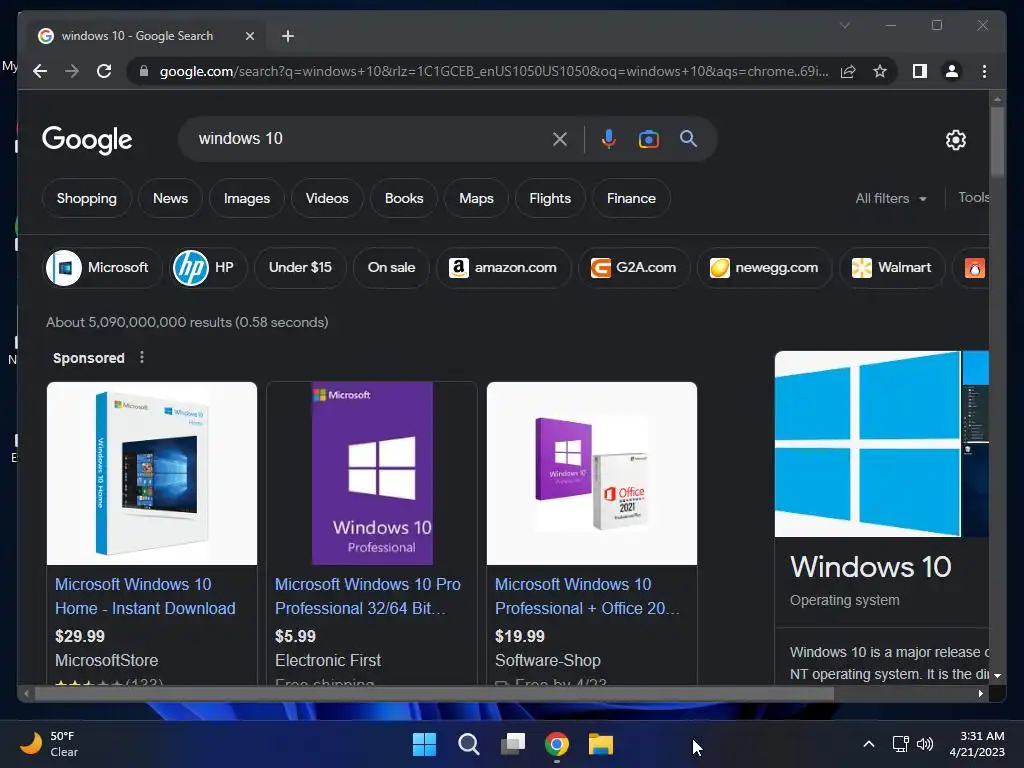The image size is (1024, 768).
Task: Open Windows 10 Professional purple product image
Action: 372,473
